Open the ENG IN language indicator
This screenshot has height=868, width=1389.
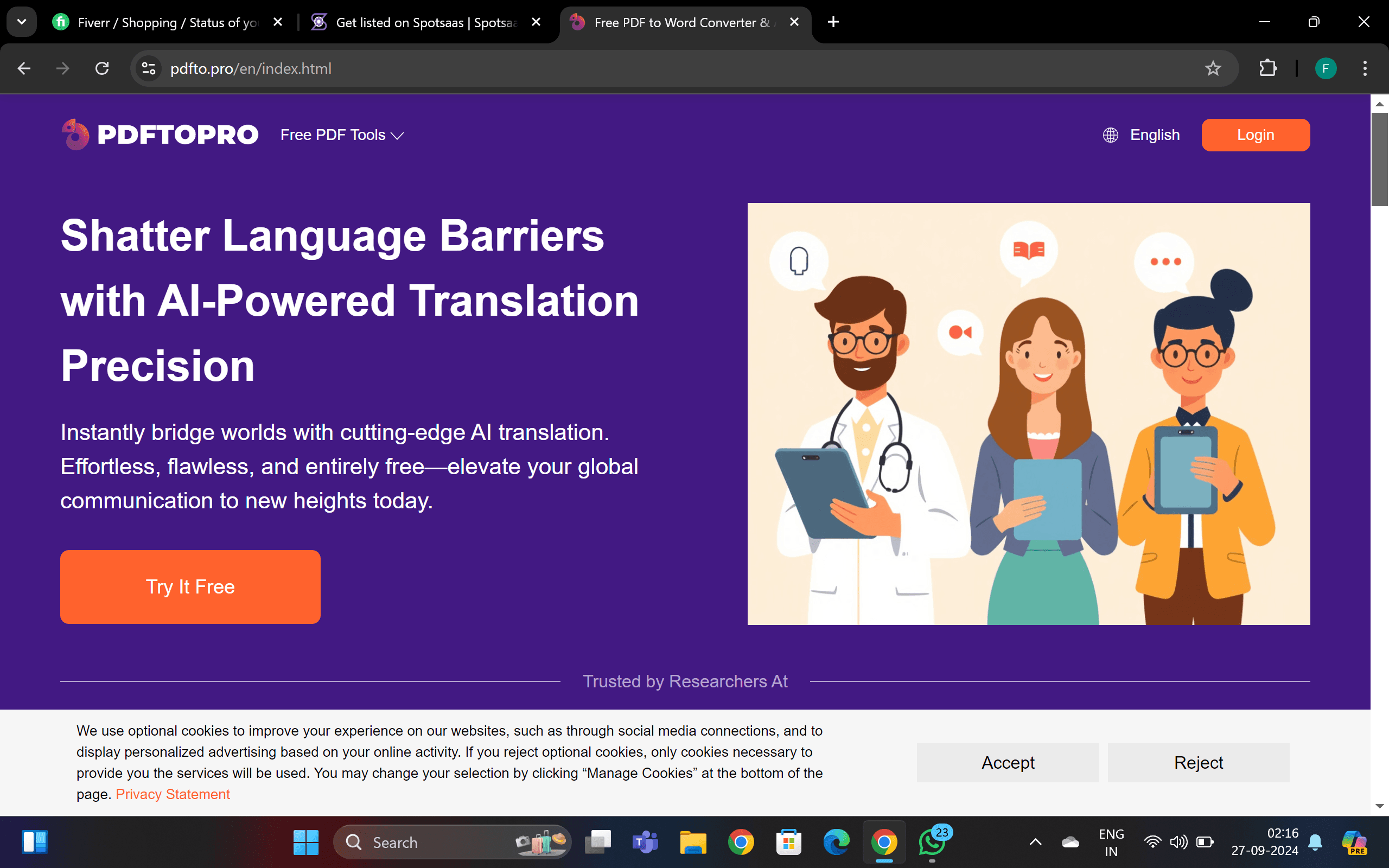tap(1111, 842)
